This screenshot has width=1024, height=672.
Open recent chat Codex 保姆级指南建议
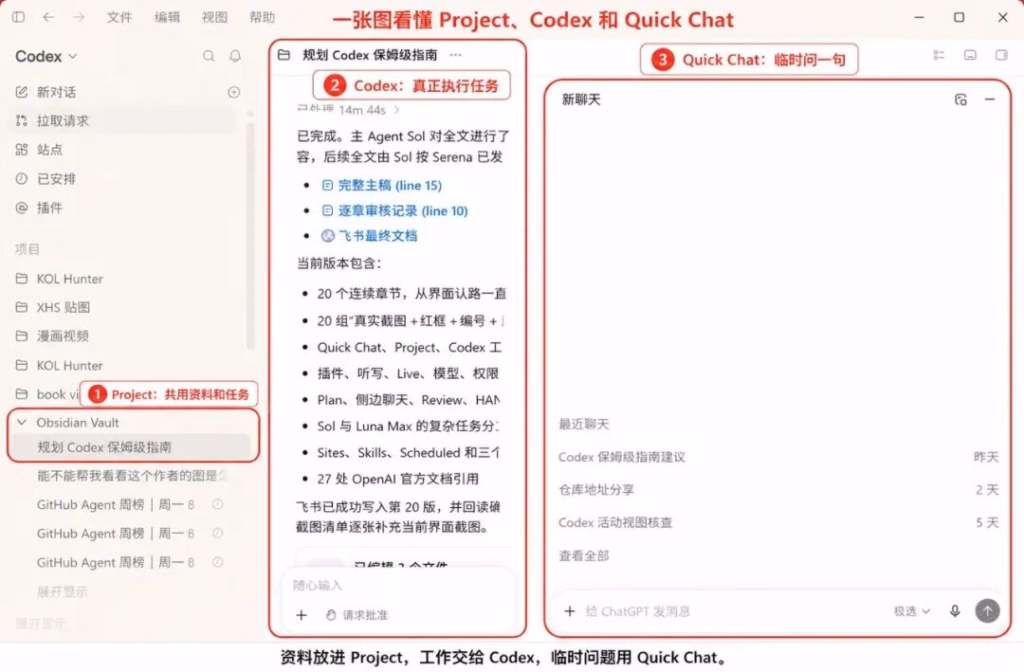pos(778,457)
